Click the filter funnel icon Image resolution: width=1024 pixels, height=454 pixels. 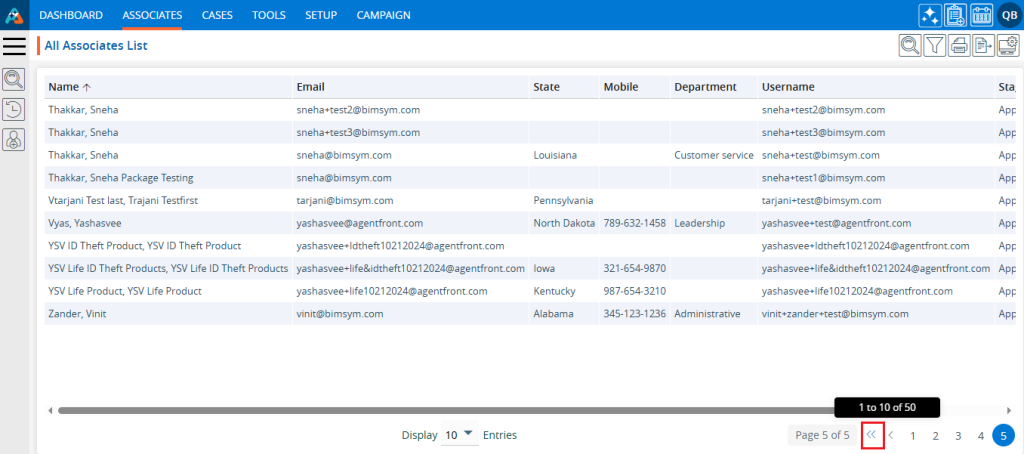[x=935, y=45]
